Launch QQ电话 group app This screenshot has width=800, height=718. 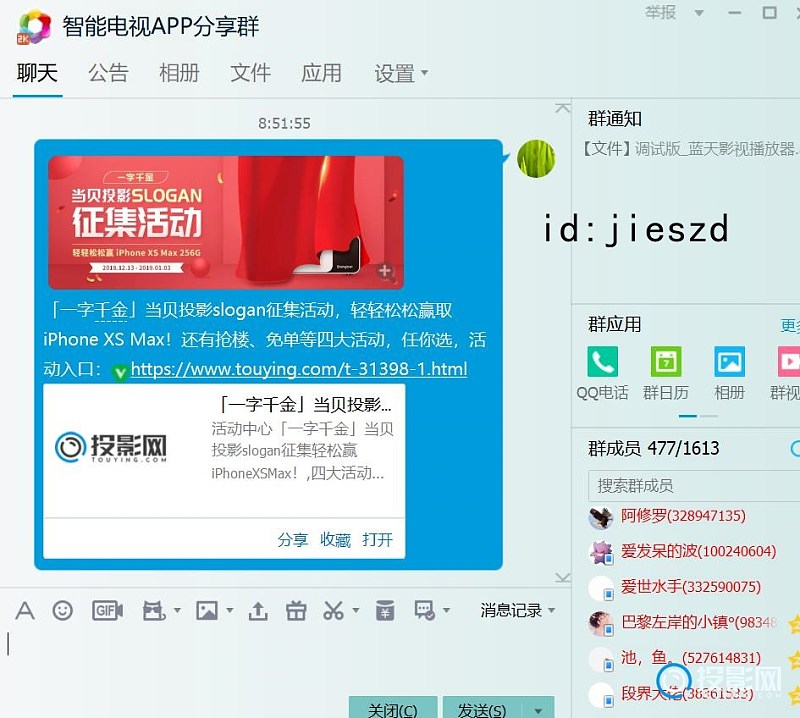point(603,374)
